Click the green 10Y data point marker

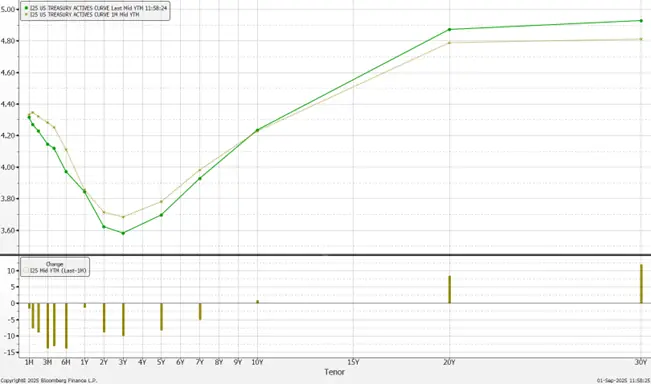click(257, 130)
